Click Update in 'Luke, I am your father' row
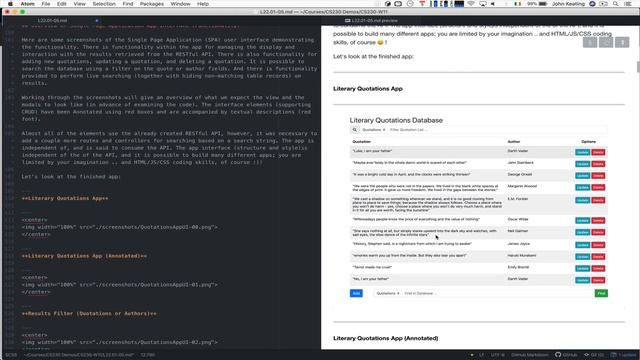Image resolution: width=640 pixels, height=360 pixels. [582, 152]
